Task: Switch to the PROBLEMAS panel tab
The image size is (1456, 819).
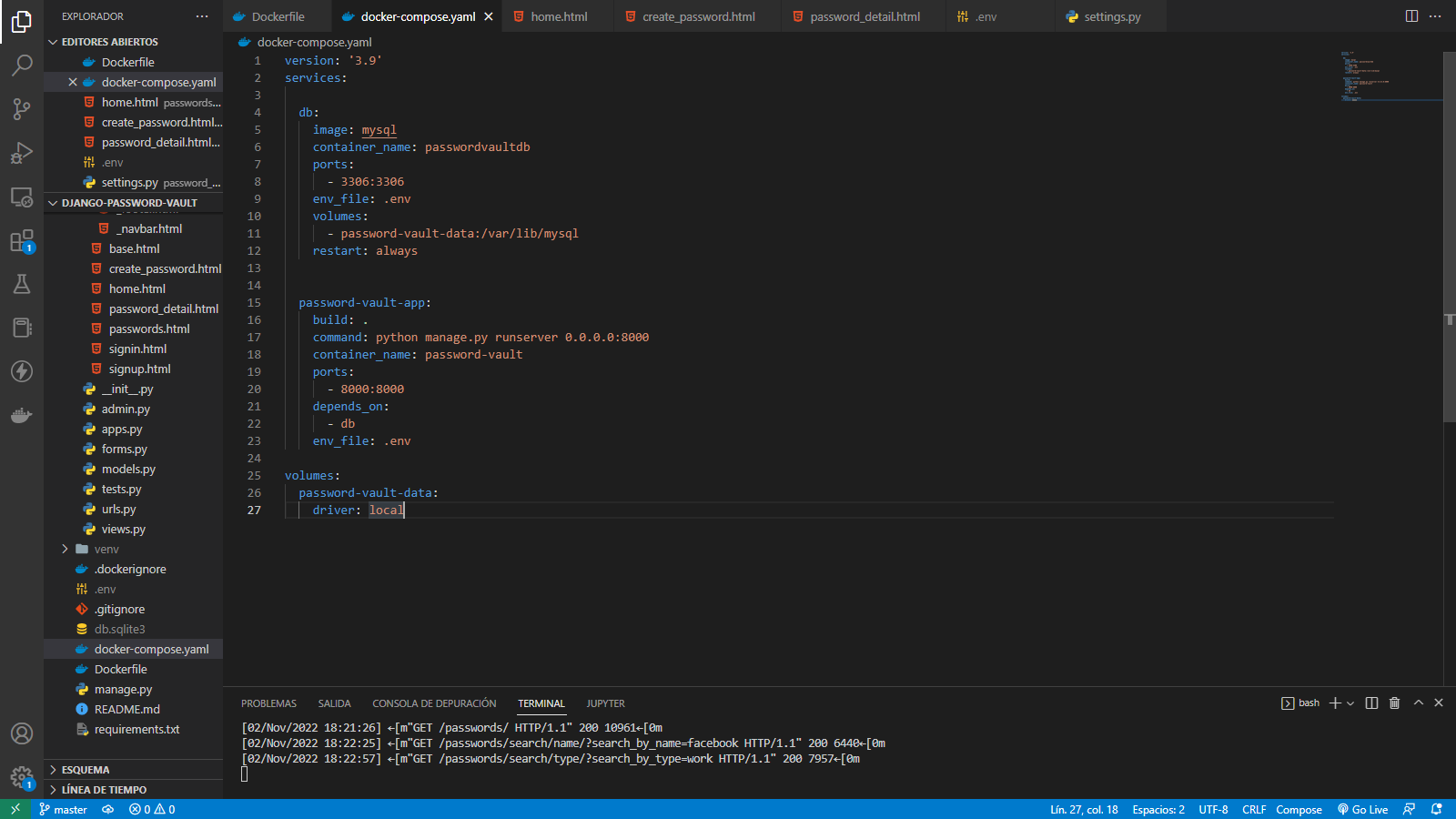Action: click(x=268, y=703)
